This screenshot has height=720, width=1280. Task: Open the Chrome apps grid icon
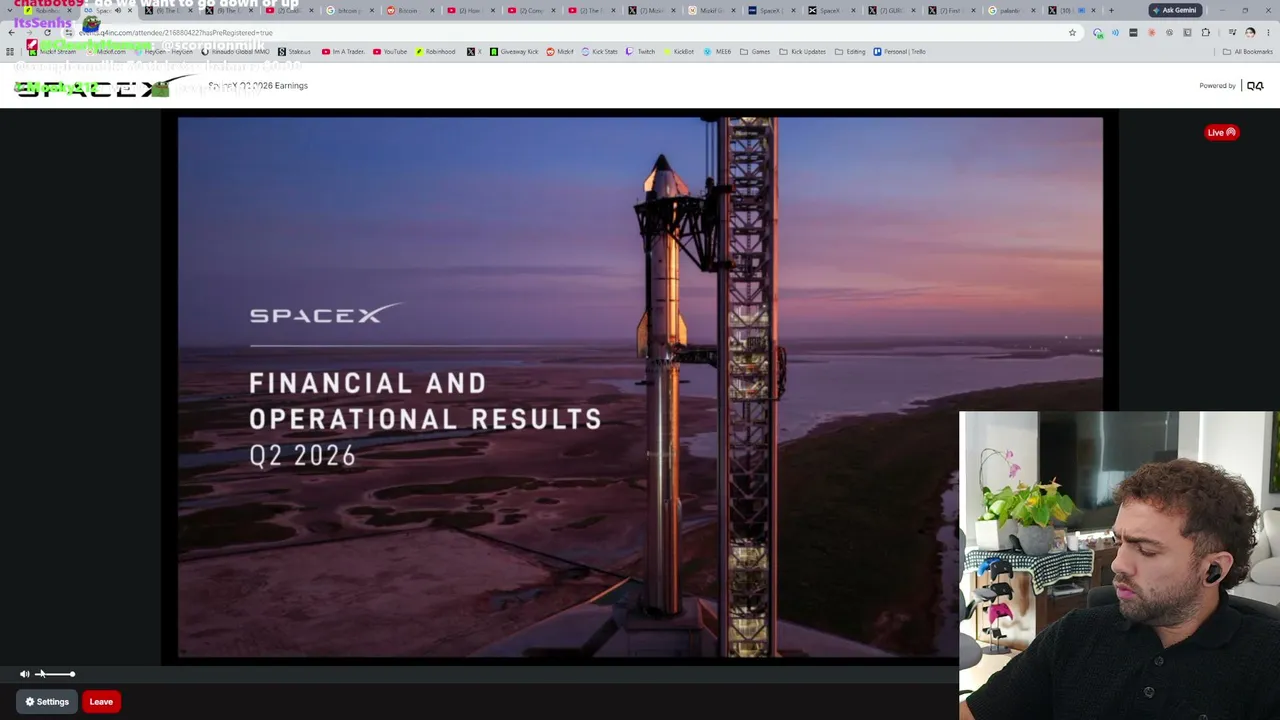tap(10, 52)
